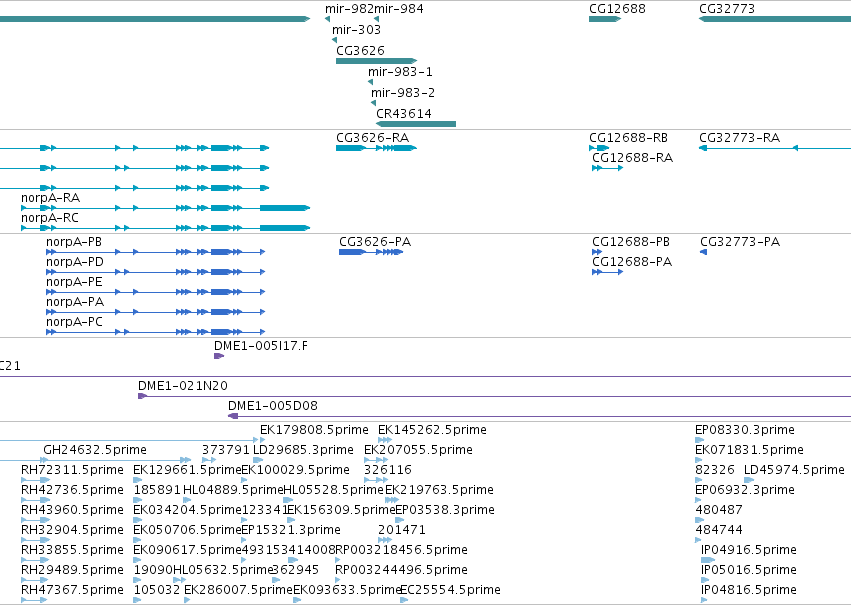This screenshot has height=605, width=851.
Task: Click the teal CR43614 gene bar
Action: tap(416, 124)
